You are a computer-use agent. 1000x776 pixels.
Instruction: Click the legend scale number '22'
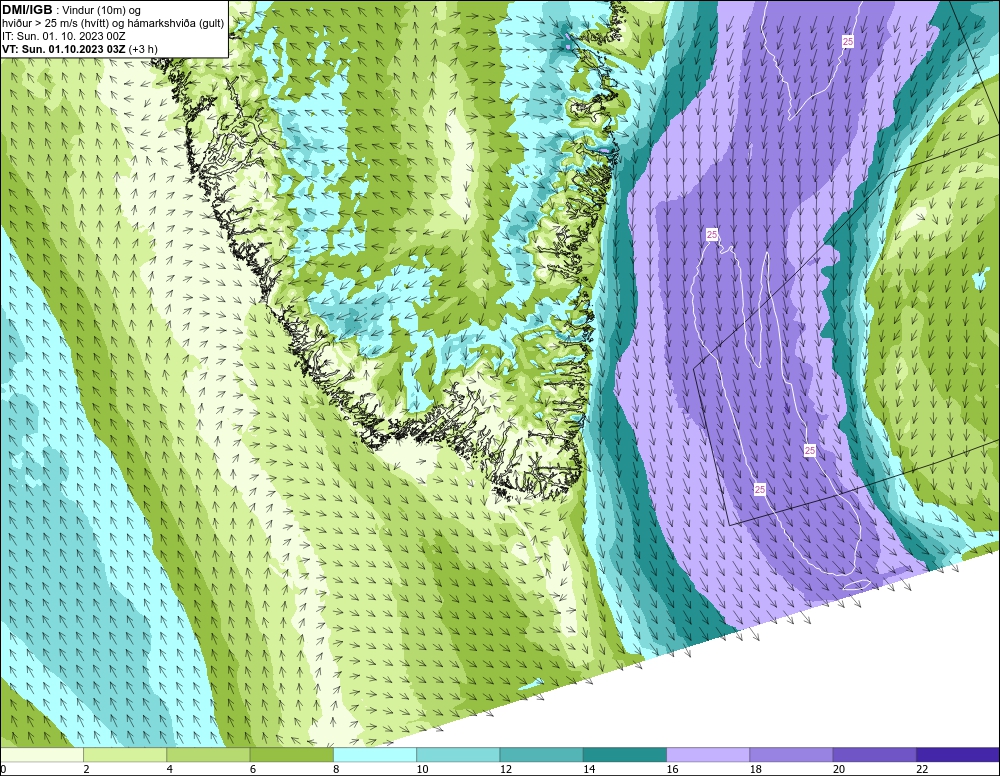[x=922, y=770]
